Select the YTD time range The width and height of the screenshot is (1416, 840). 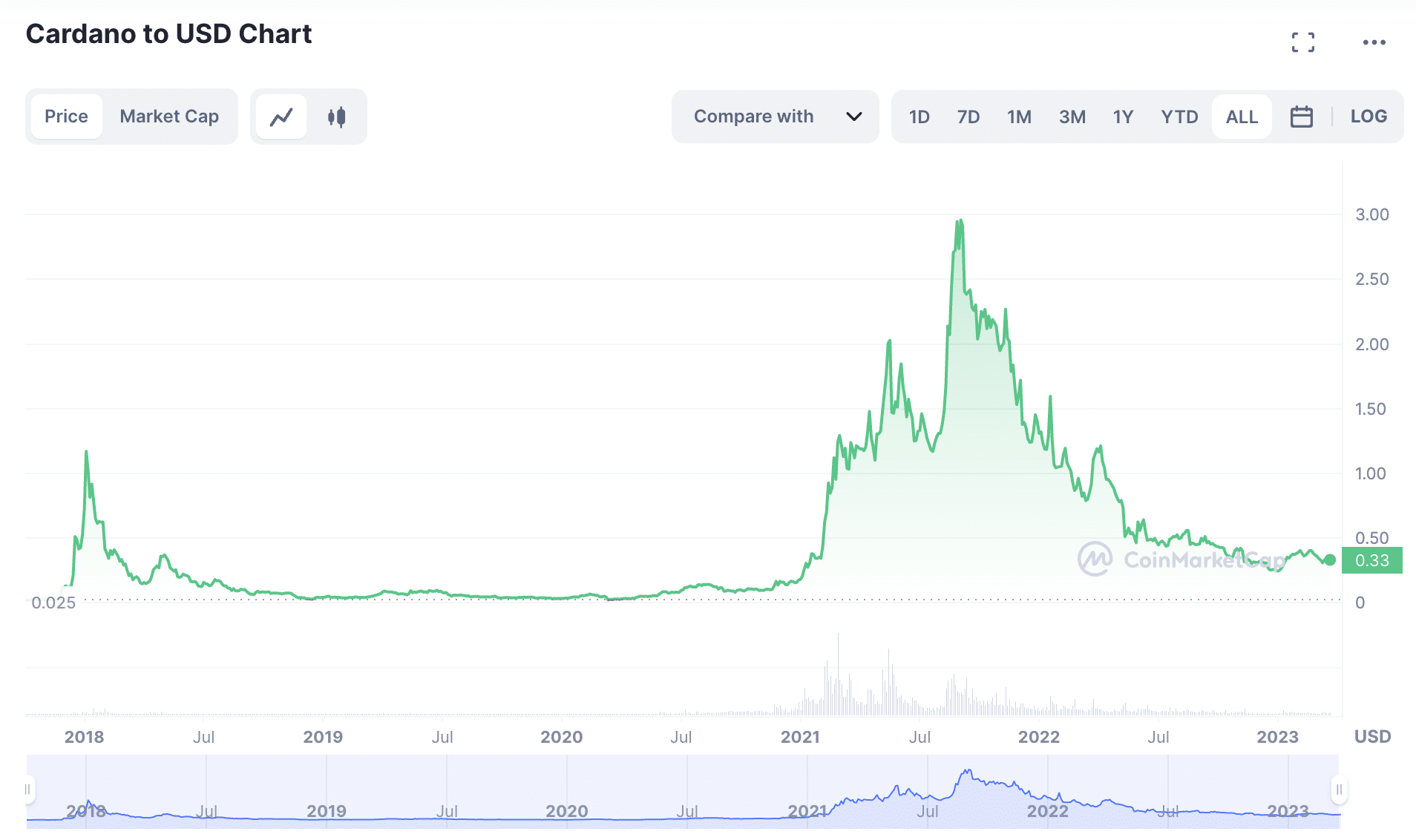tap(1179, 117)
